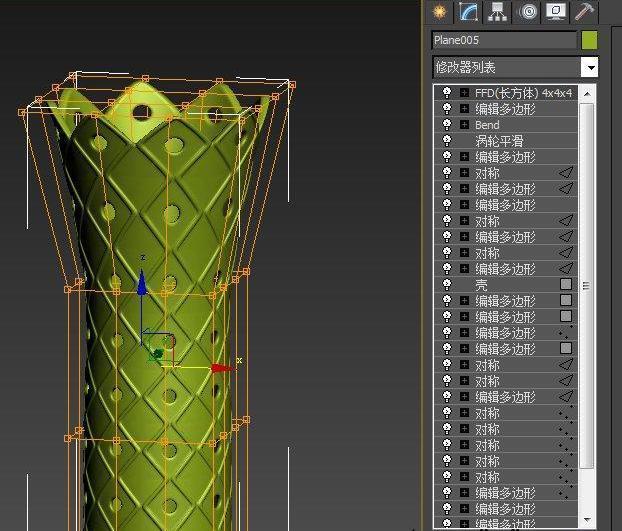Open the Hierarchy panel tab
622x531 pixels.
497,12
